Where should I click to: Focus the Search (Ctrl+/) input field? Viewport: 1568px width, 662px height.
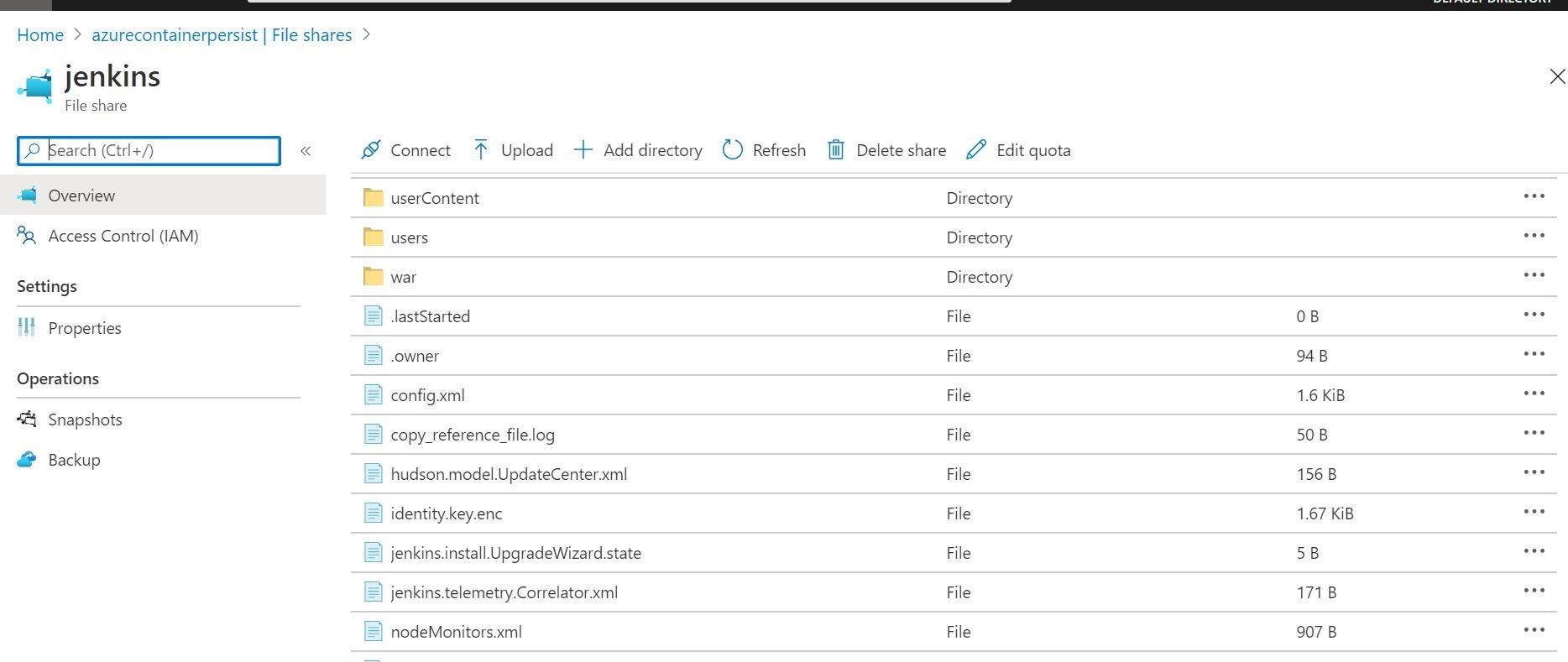pyautogui.click(x=149, y=150)
